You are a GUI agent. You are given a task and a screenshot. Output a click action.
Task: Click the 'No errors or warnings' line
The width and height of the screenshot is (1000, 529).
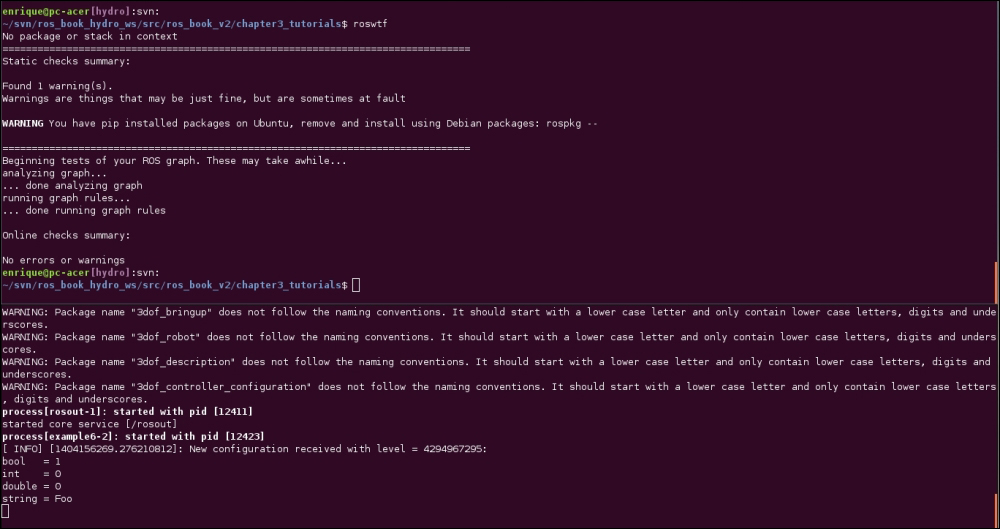63,260
